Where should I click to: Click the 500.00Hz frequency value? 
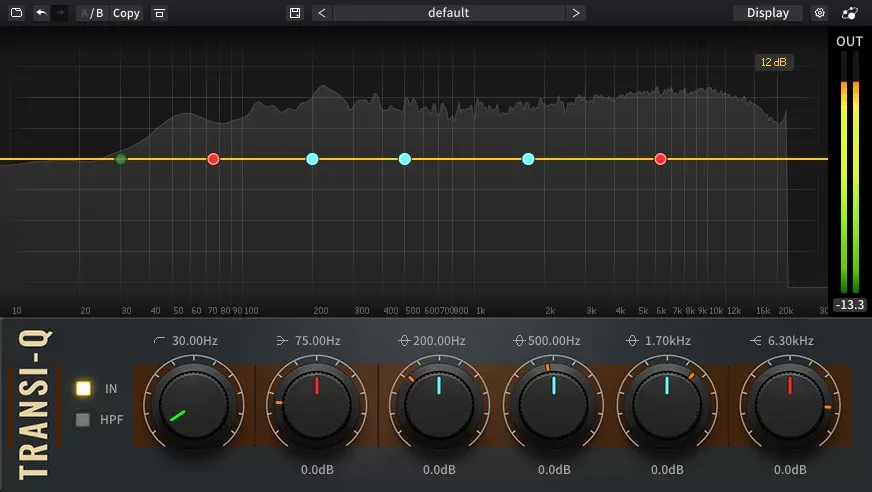(554, 341)
